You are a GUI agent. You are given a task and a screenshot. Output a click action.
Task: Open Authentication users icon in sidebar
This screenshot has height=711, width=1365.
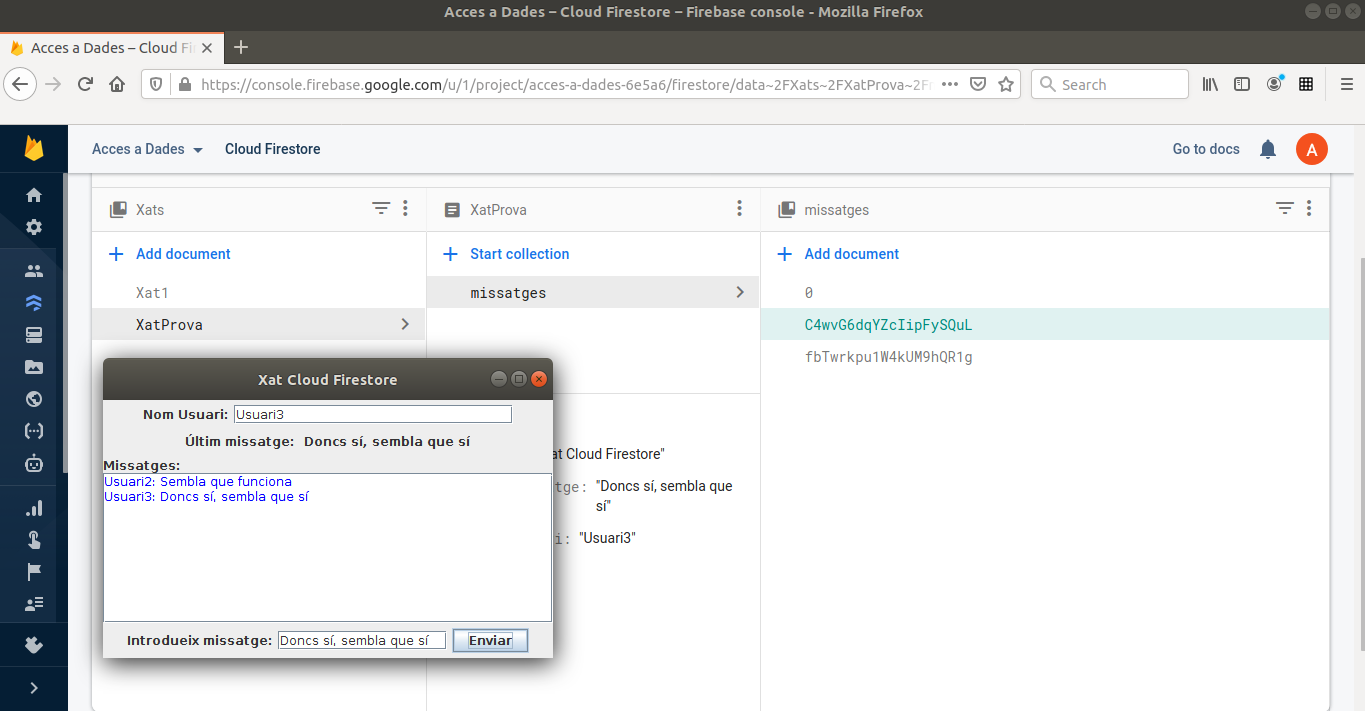(x=34, y=271)
